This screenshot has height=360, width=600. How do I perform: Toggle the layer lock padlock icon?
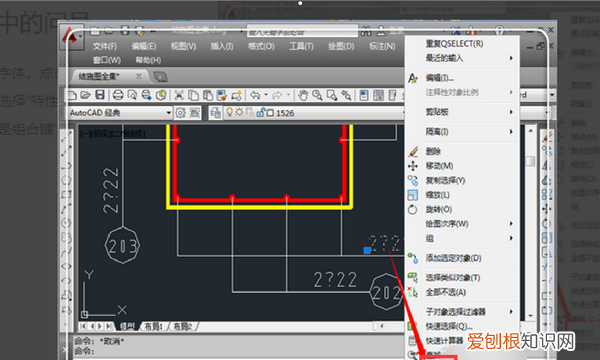click(x=261, y=112)
